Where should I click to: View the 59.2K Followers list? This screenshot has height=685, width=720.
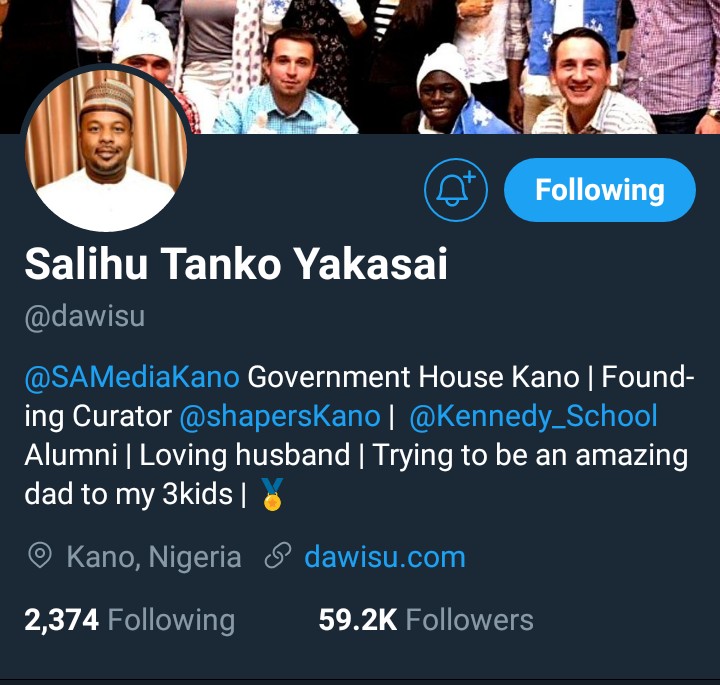pyautogui.click(x=426, y=620)
